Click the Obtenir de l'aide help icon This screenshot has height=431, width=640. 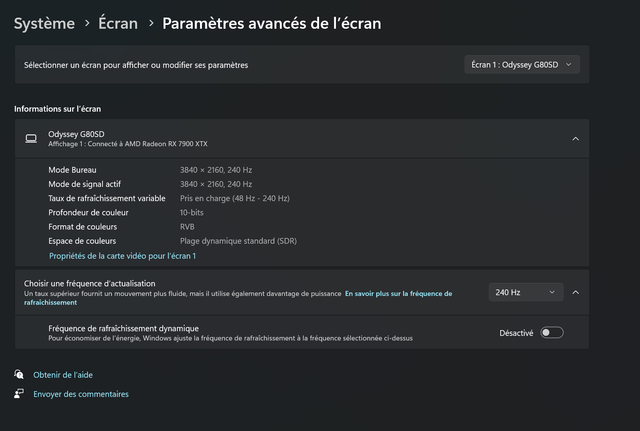[x=19, y=374]
